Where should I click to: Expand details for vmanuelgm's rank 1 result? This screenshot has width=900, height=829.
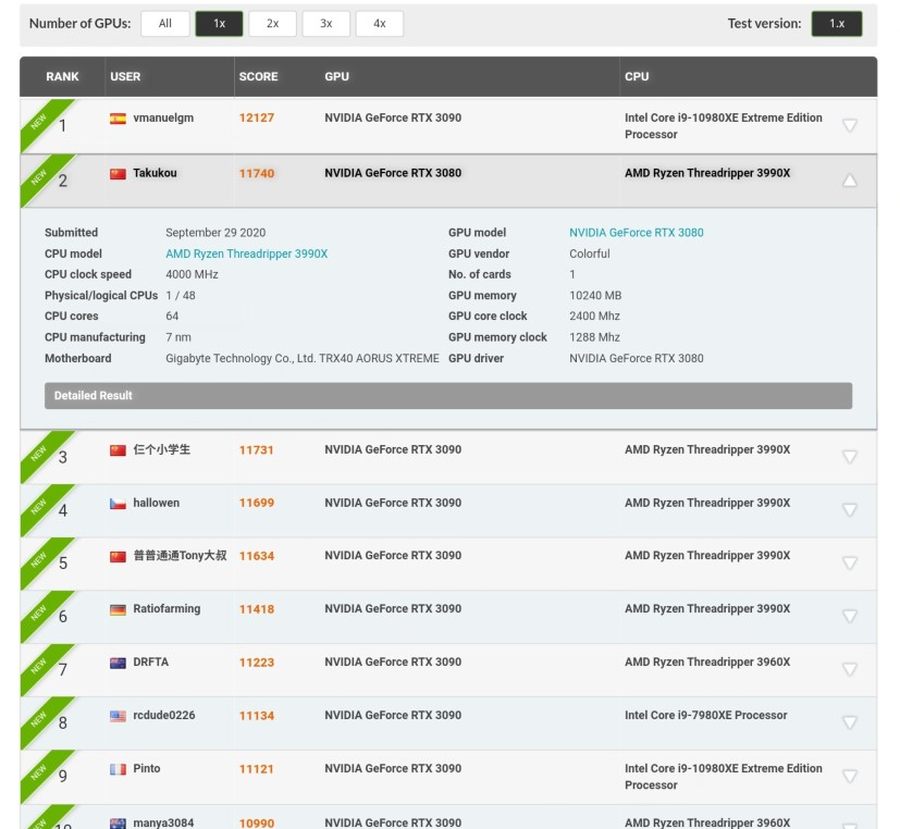849,126
